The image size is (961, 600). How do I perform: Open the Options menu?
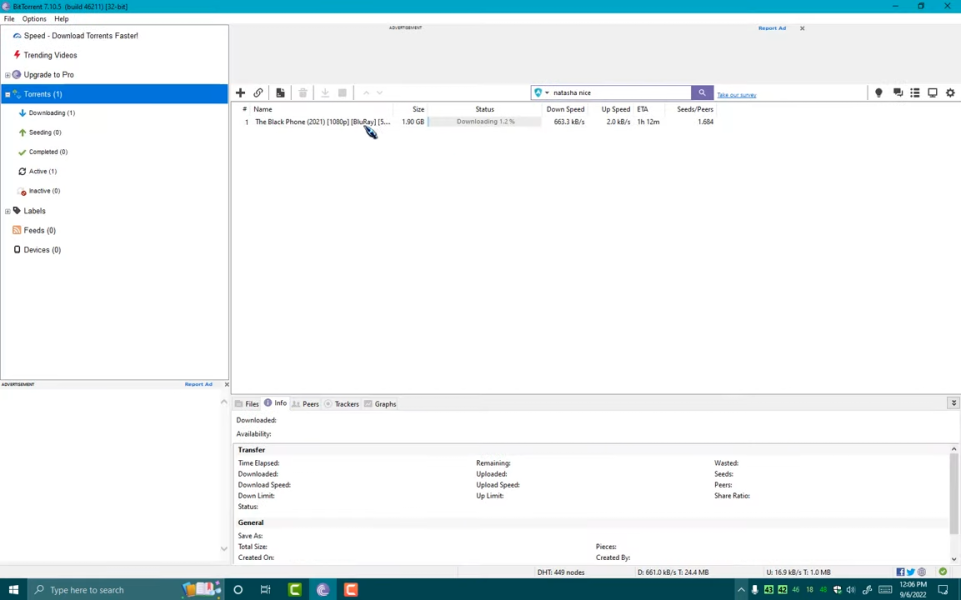[x=34, y=19]
